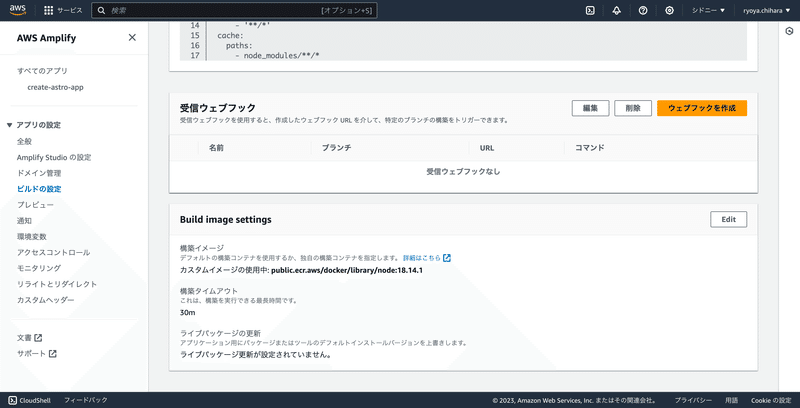The height and width of the screenshot is (408, 800).
Task: Click the clock icon in right panel
Action: pyautogui.click(x=789, y=32)
